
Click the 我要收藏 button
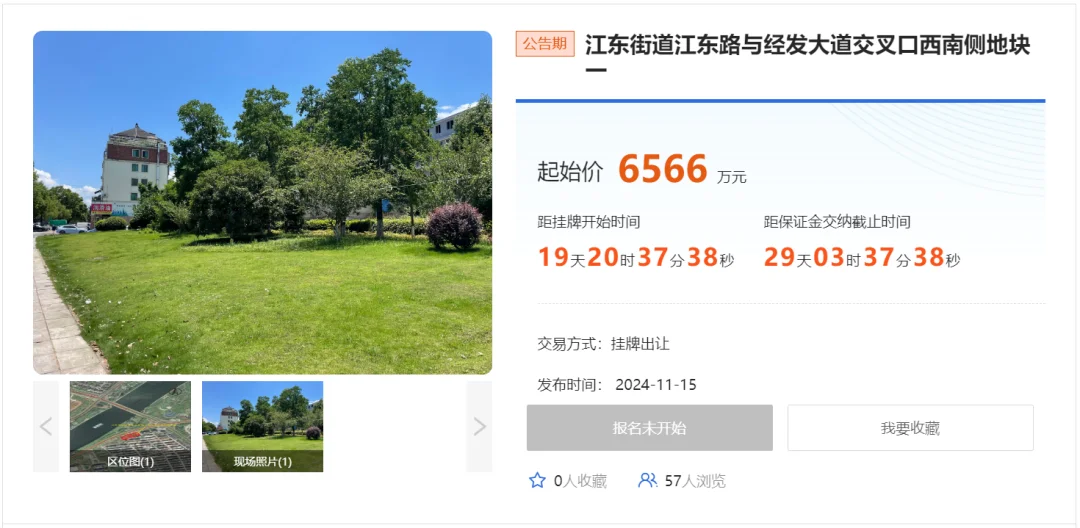[911, 428]
